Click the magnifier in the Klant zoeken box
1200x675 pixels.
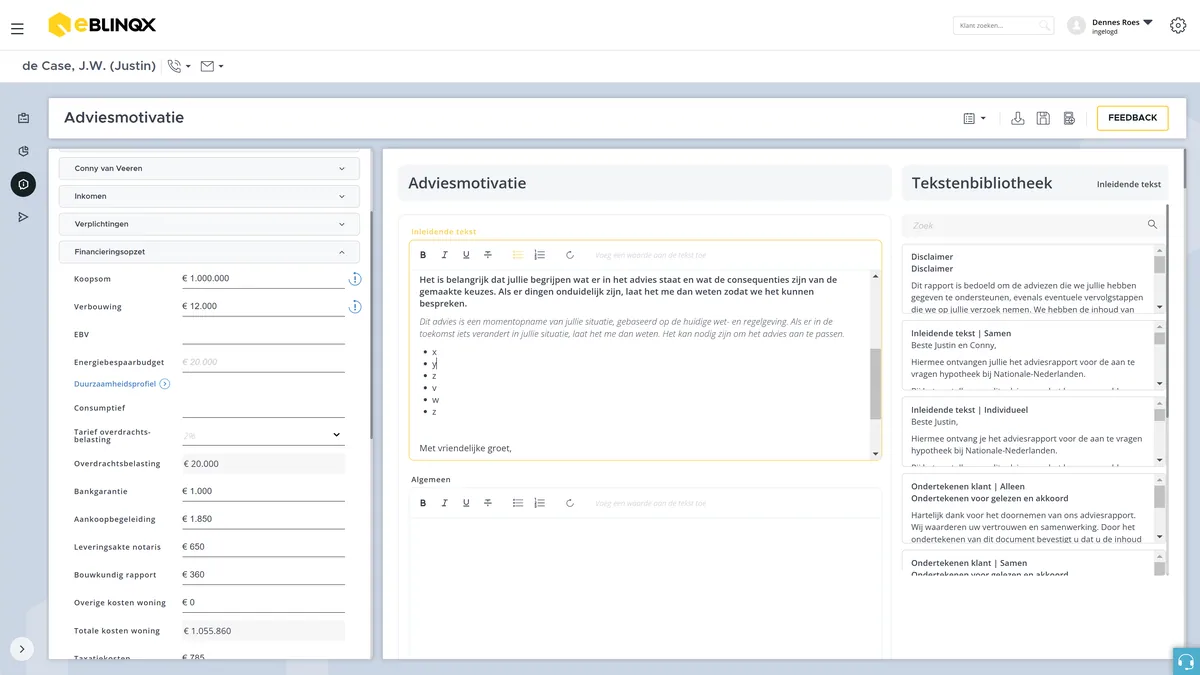pyautogui.click(x=1043, y=26)
